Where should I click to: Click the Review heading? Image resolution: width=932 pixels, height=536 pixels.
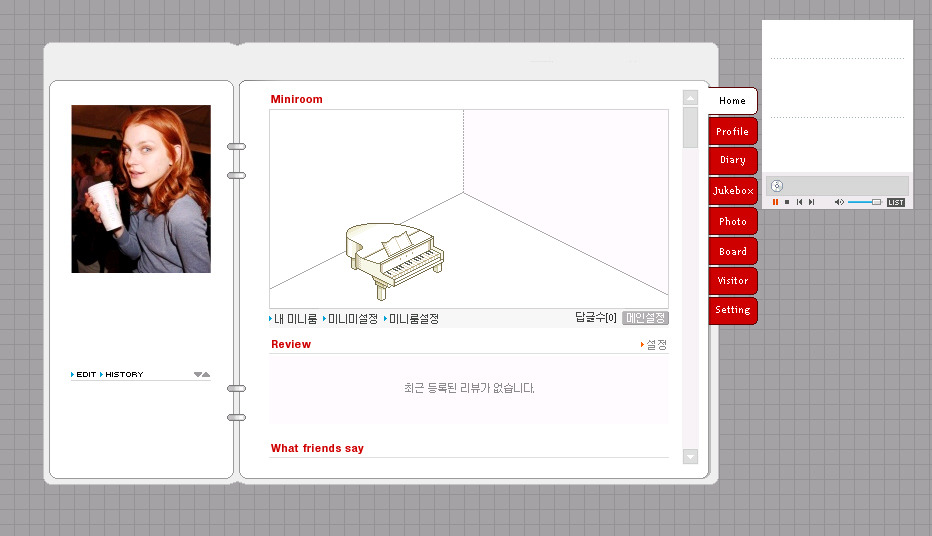[291, 344]
